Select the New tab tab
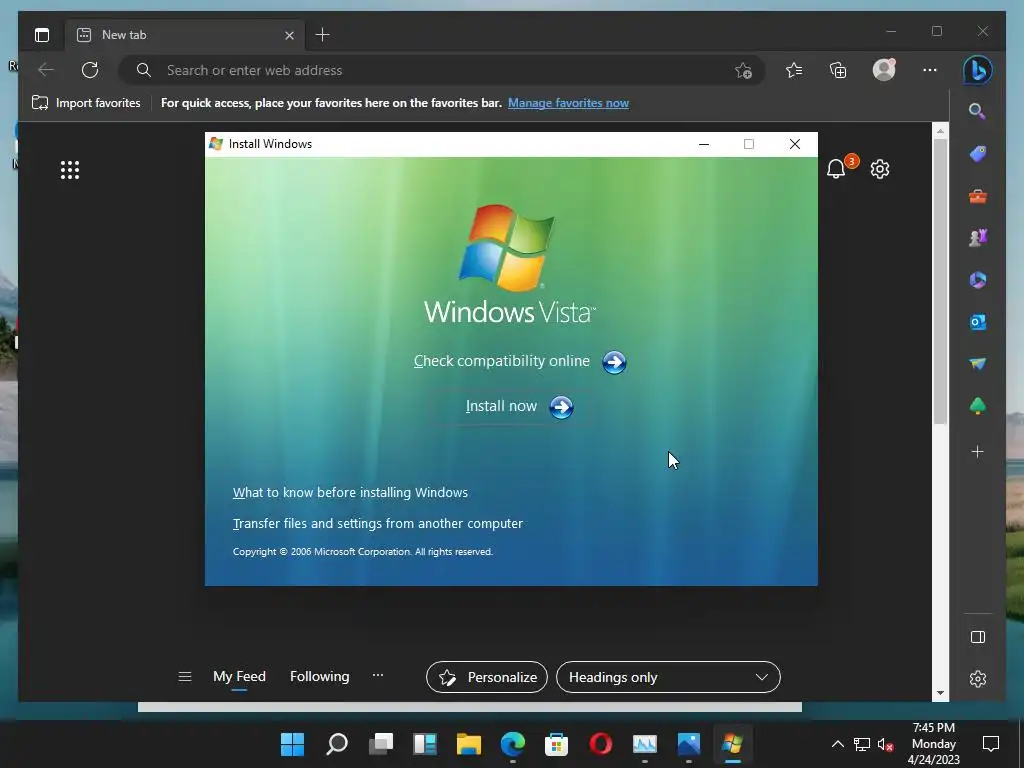 pyautogui.click(x=185, y=35)
